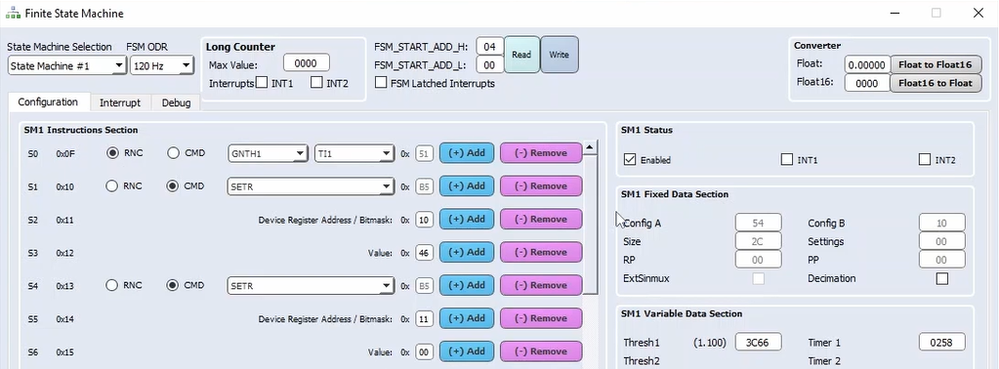Click Remove button in S6 row

[541, 352]
